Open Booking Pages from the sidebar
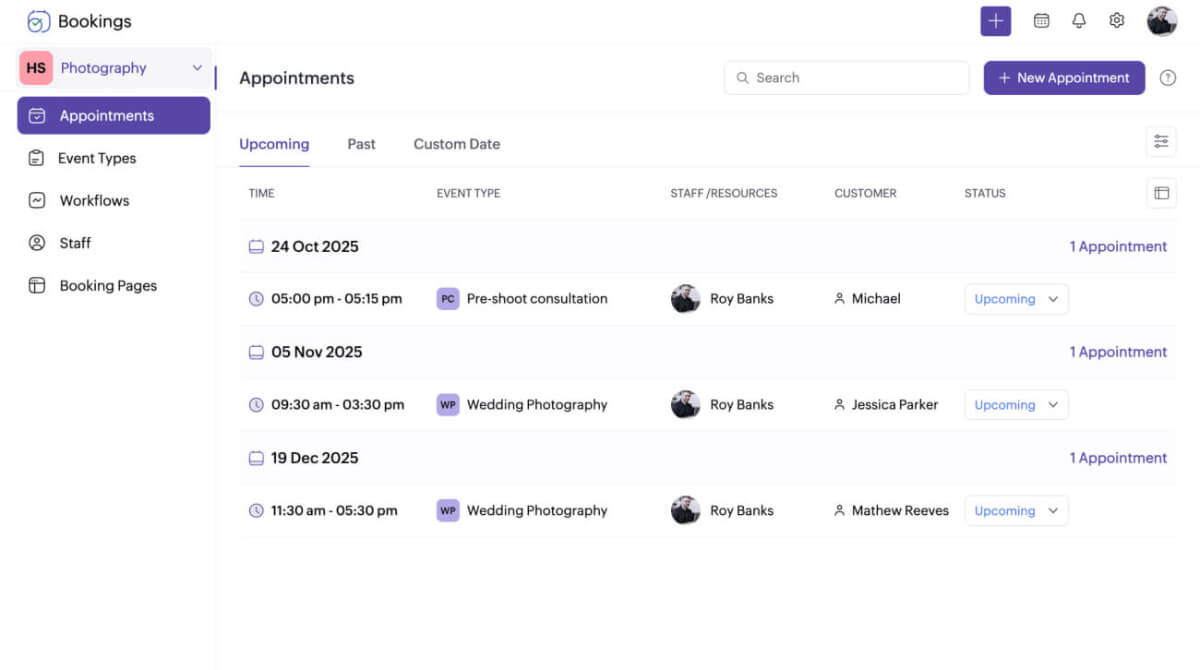The image size is (1200, 670). pos(107,285)
